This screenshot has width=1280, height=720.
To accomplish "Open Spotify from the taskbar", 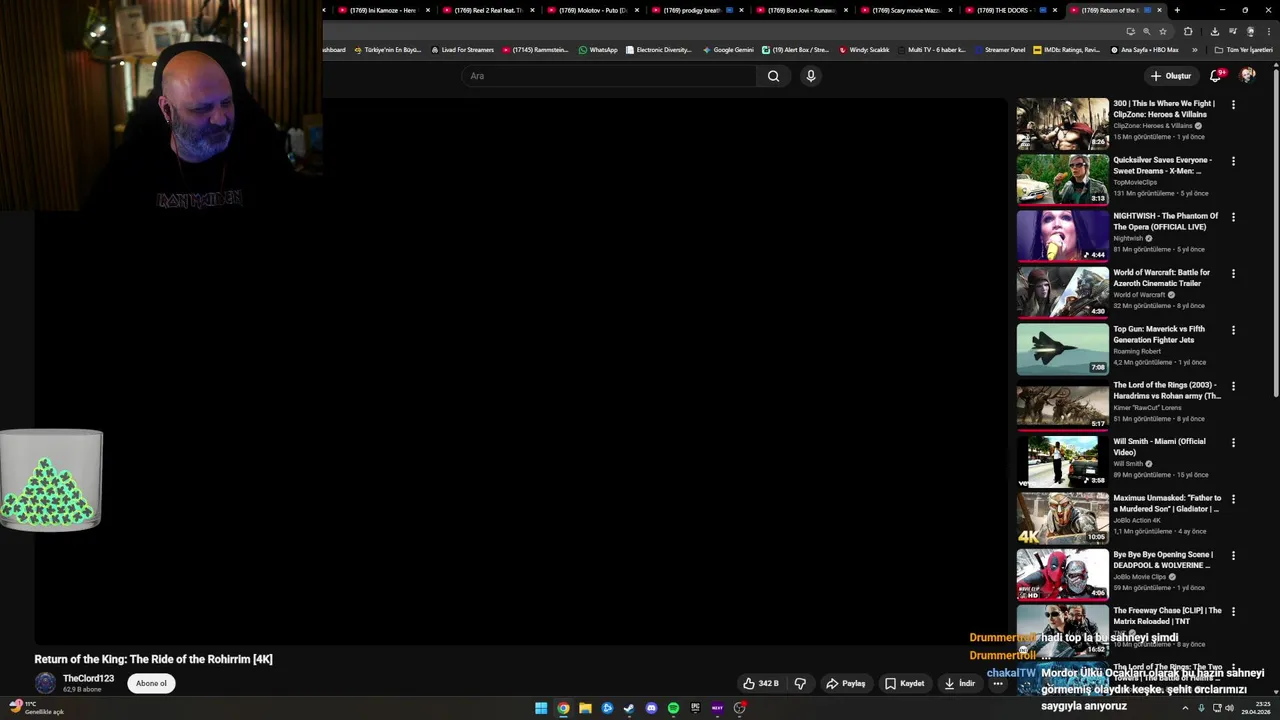I will [x=673, y=708].
